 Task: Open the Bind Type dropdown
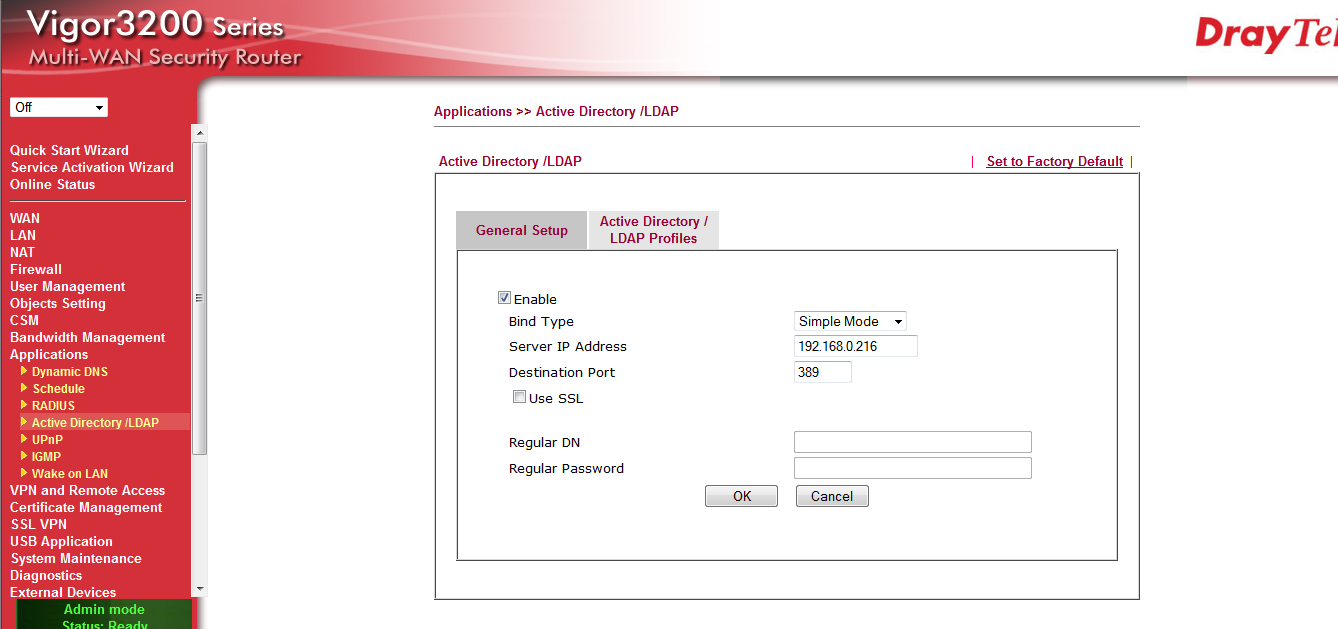(x=850, y=321)
